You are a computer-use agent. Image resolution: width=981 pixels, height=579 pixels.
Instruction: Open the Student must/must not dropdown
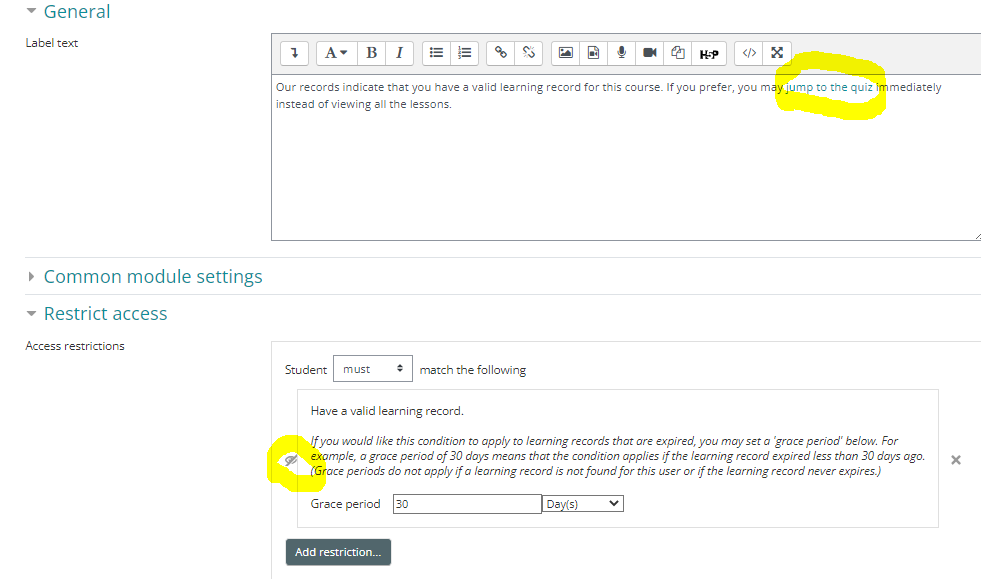click(x=372, y=369)
